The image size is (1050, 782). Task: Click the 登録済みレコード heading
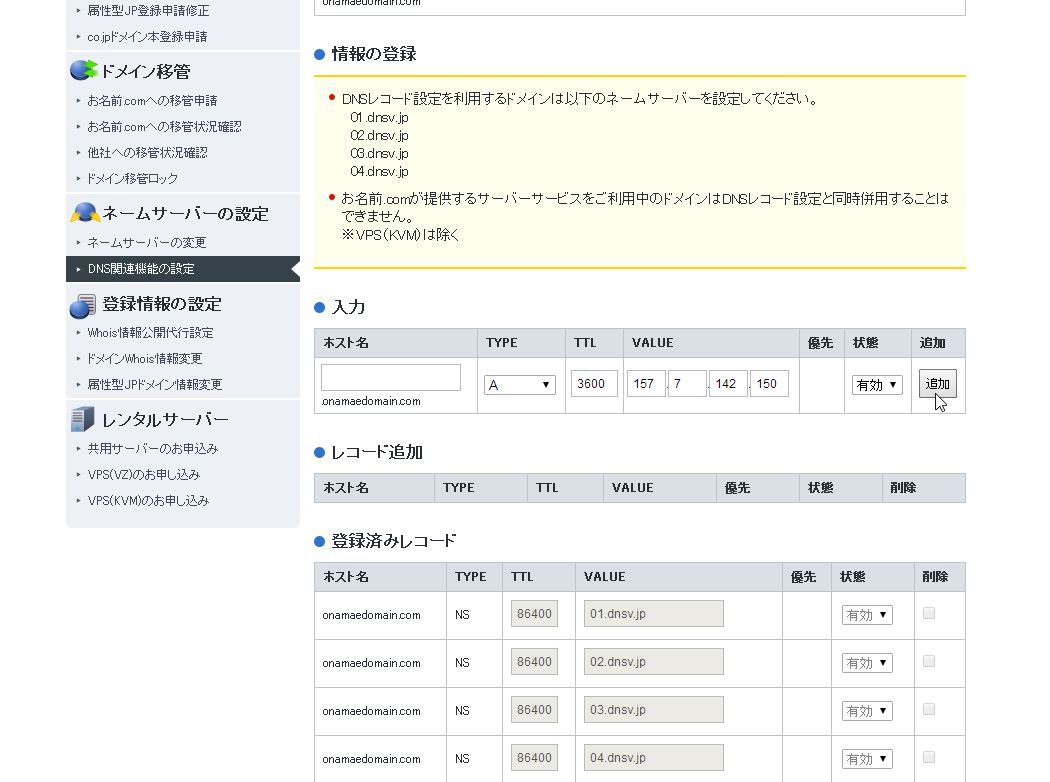[394, 541]
